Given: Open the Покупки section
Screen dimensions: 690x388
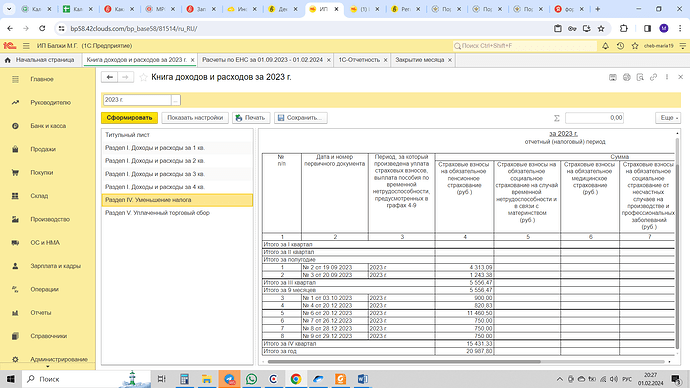Looking at the screenshot, I should point(42,172).
